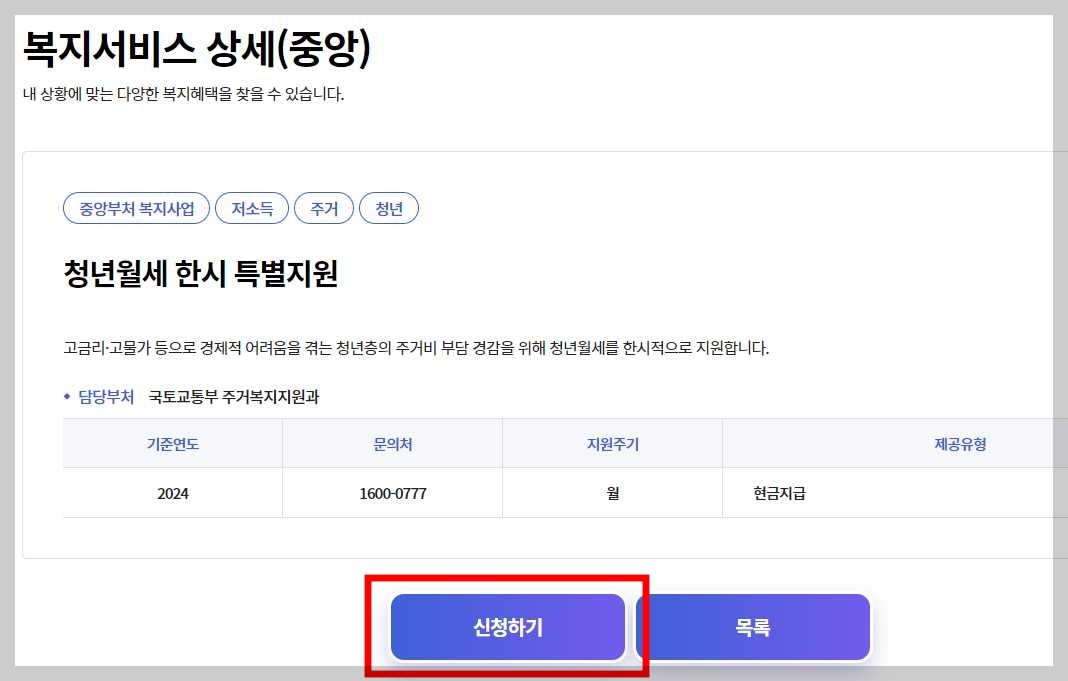Click the 기준연도 column header
1068x681 pixels.
(172, 442)
